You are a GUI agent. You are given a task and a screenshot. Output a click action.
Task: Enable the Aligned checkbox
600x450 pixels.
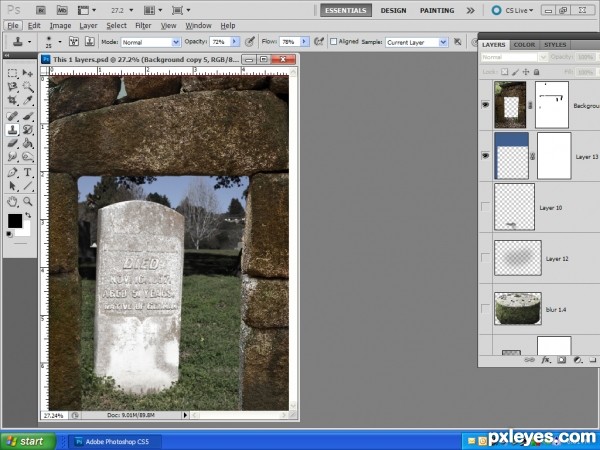(x=334, y=41)
